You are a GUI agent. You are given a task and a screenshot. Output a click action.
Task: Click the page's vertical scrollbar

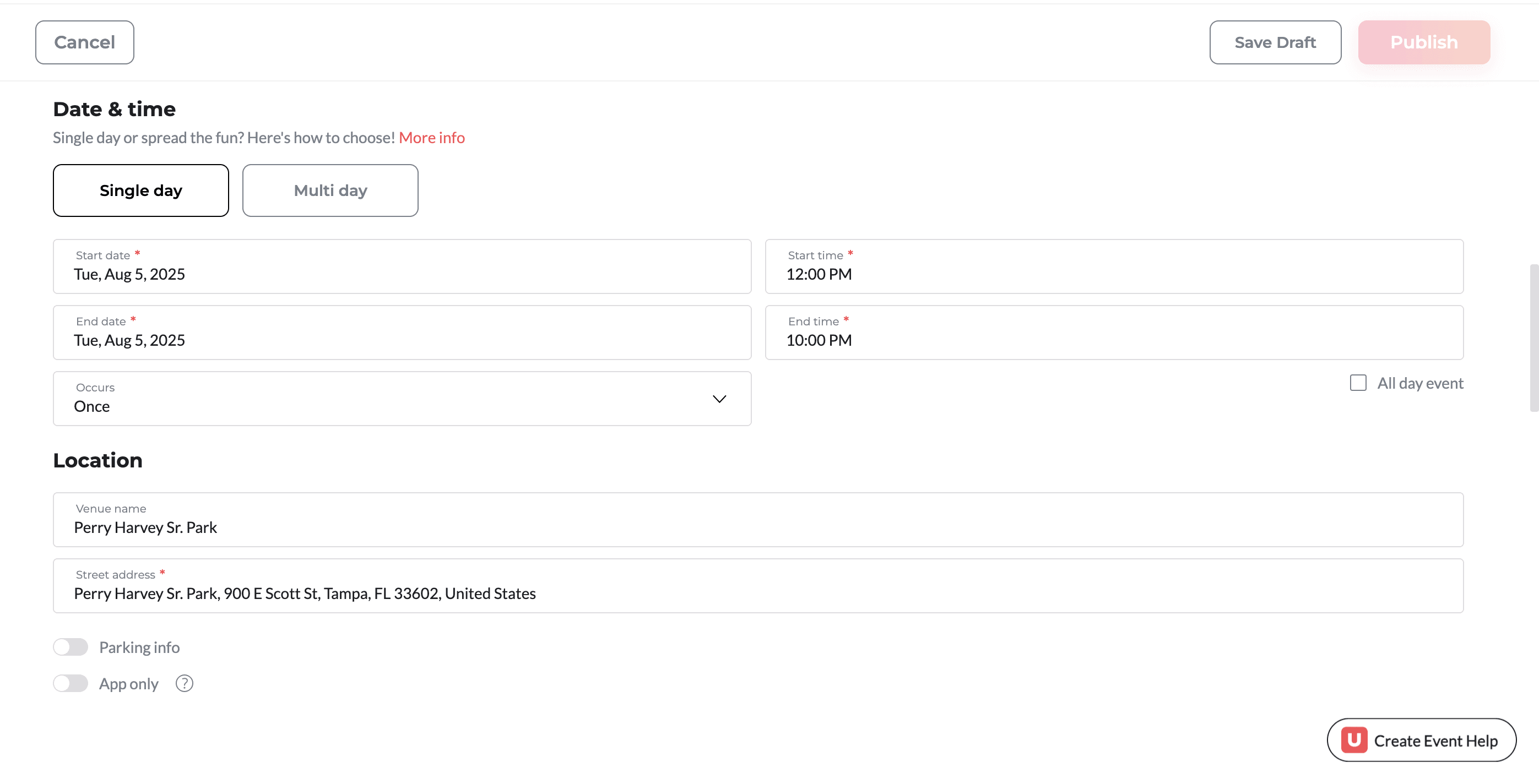(x=1533, y=337)
